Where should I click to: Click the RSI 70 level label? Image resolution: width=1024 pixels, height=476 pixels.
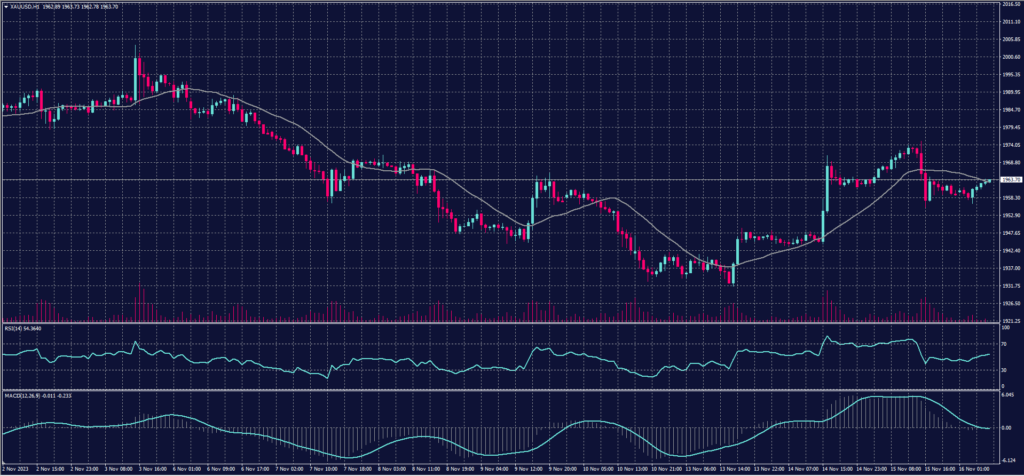[1003, 343]
